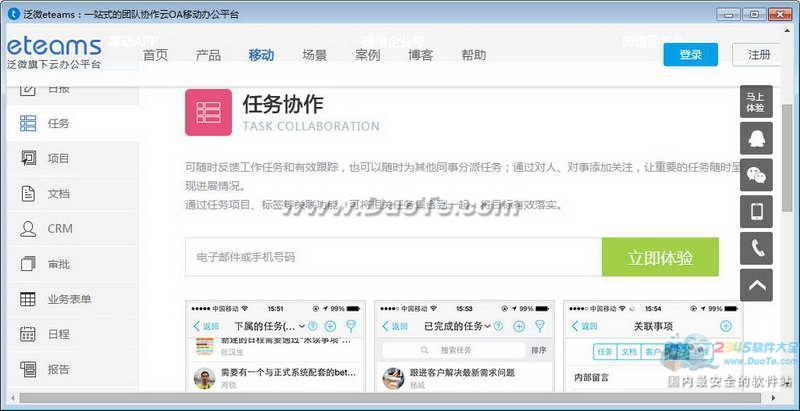Viewport: 800px width, 411px height.
Task: Click 排序 beside the task search box
Action: point(539,350)
